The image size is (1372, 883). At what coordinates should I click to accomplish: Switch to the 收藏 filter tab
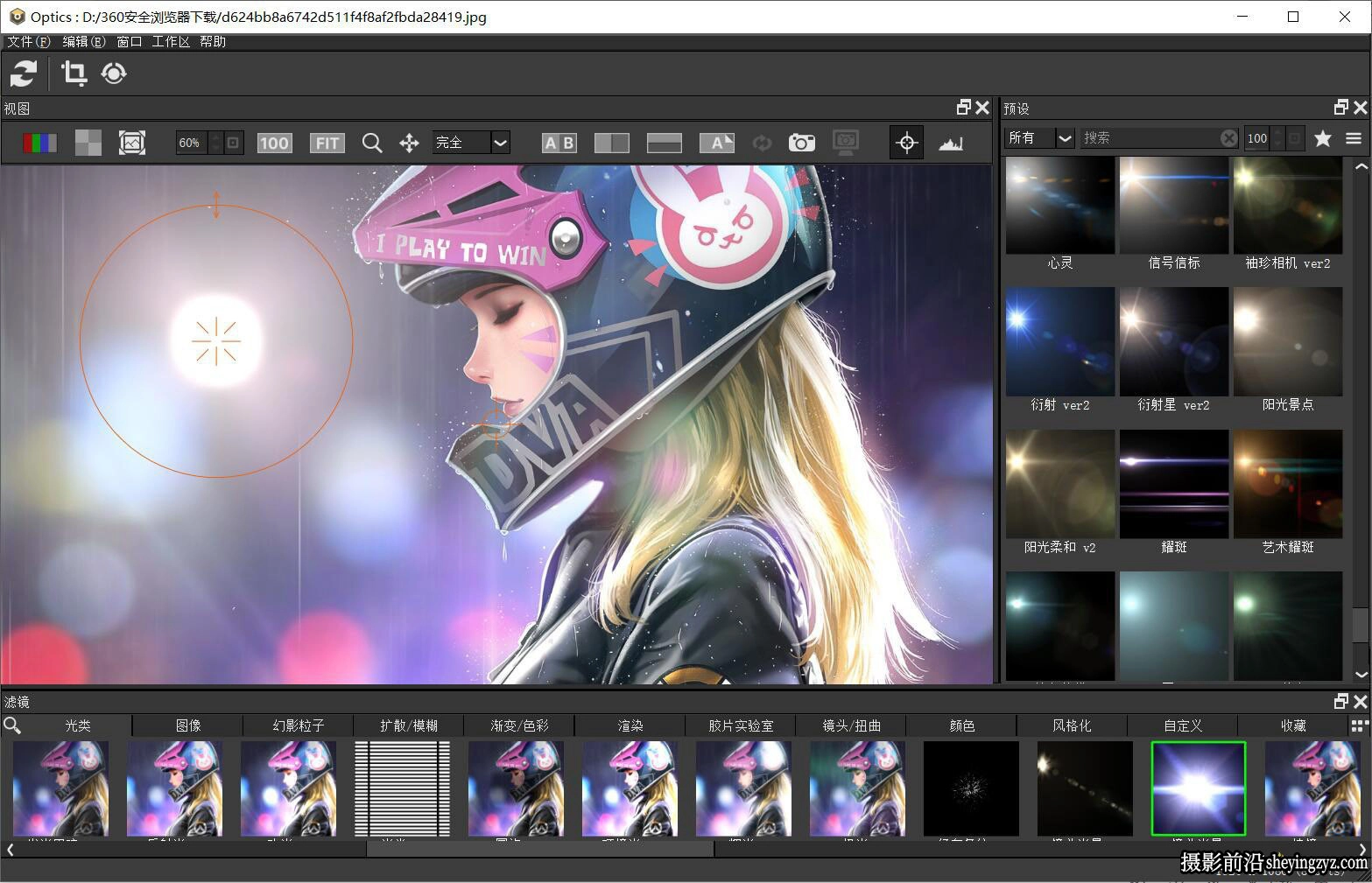(x=1293, y=725)
